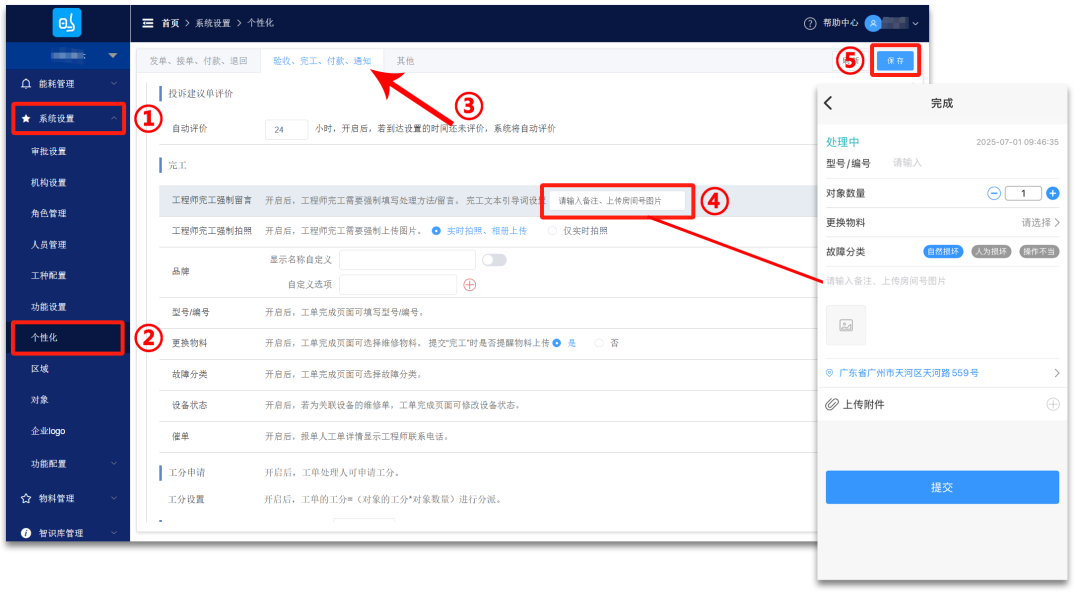This screenshot has height=593, width=1080.
Task: Open 对象 in the sidebar
Action: [x=39, y=399]
